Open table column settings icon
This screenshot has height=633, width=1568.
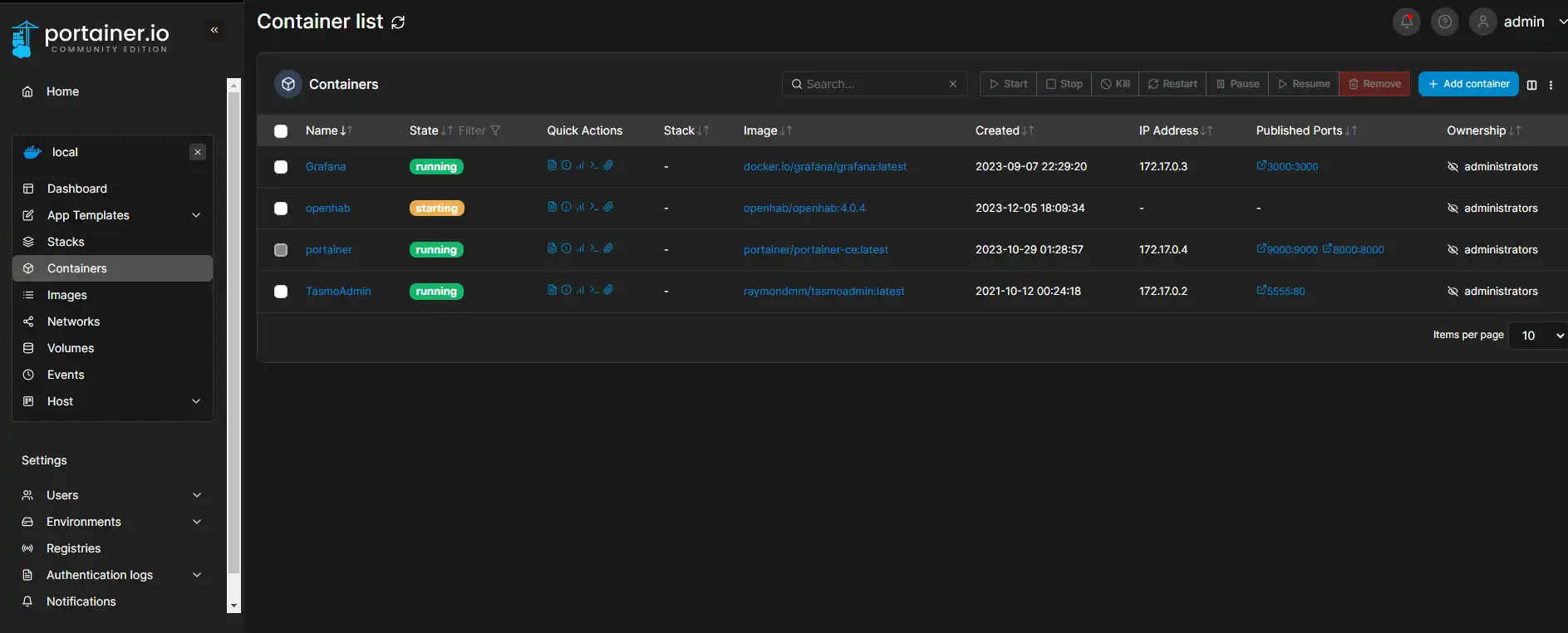pos(1531,85)
